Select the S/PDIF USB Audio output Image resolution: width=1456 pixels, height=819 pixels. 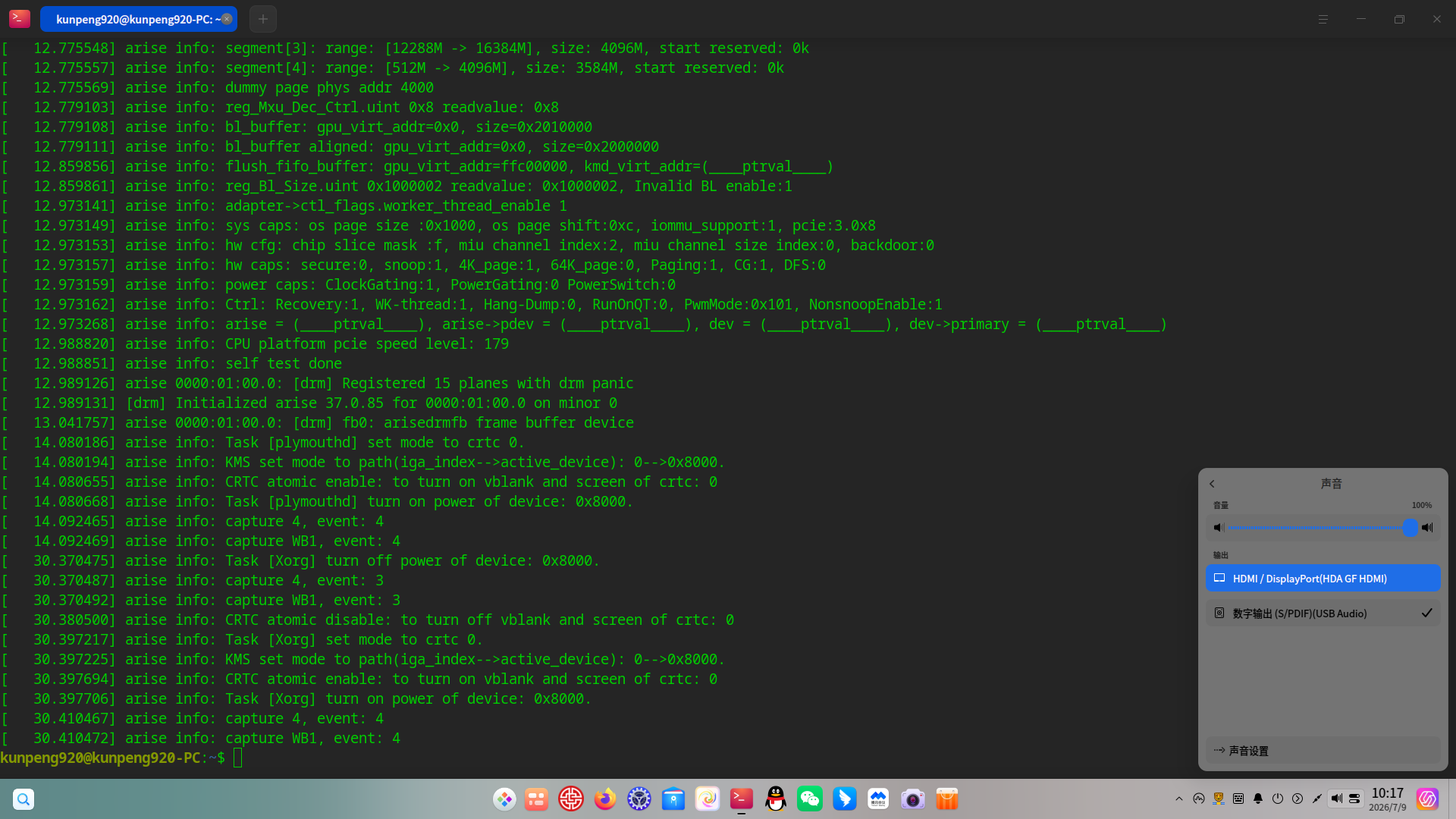(x=1323, y=613)
